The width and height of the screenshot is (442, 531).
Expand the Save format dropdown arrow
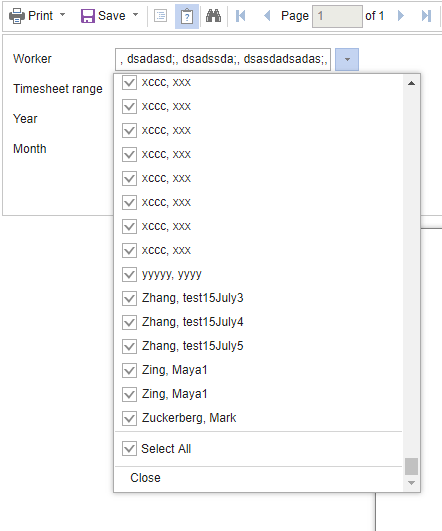coord(135,15)
